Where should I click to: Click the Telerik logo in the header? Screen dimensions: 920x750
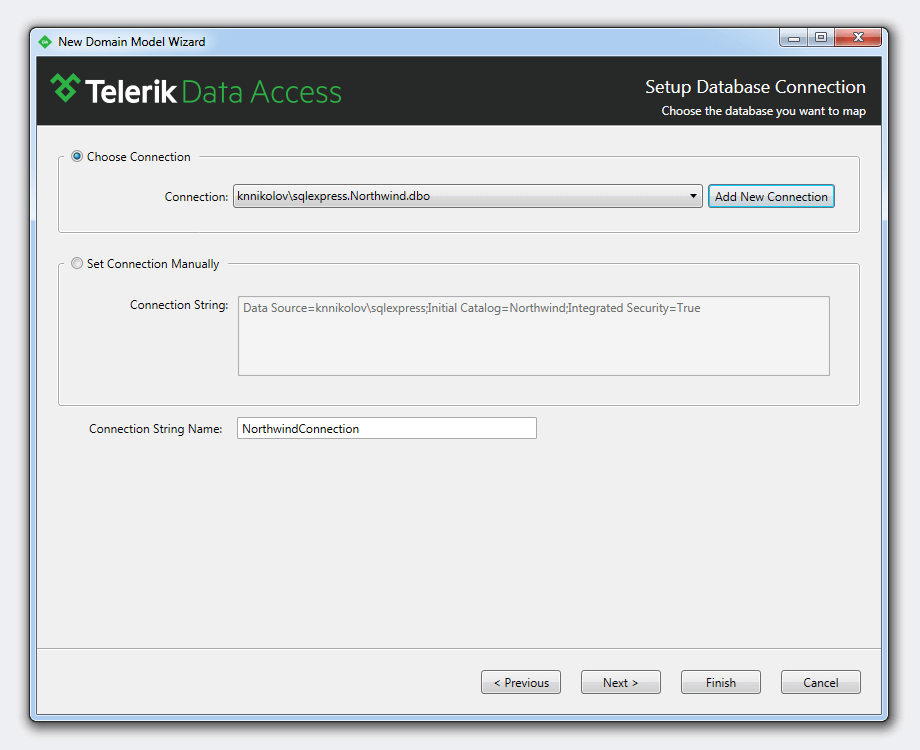pyautogui.click(x=195, y=90)
